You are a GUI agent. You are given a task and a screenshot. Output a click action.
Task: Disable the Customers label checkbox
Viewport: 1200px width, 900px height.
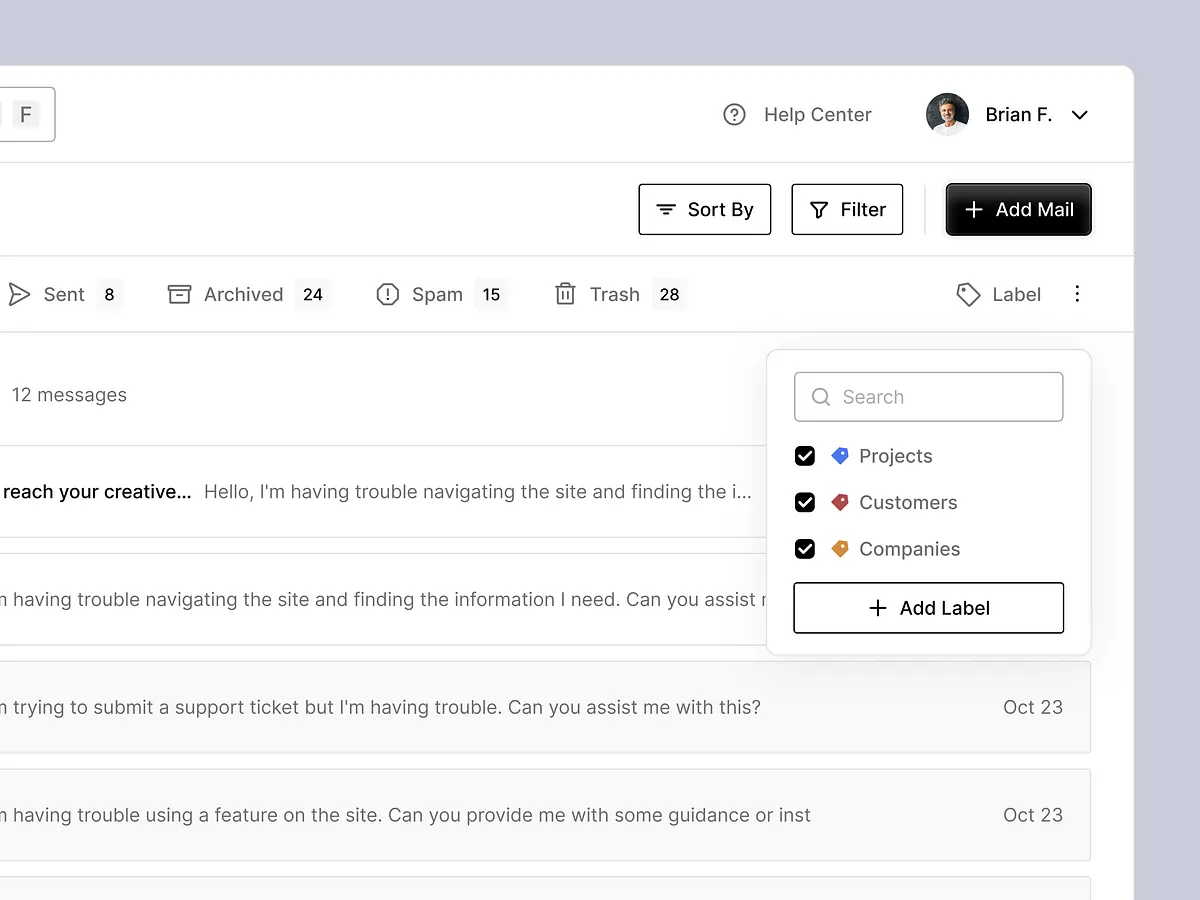(x=805, y=502)
